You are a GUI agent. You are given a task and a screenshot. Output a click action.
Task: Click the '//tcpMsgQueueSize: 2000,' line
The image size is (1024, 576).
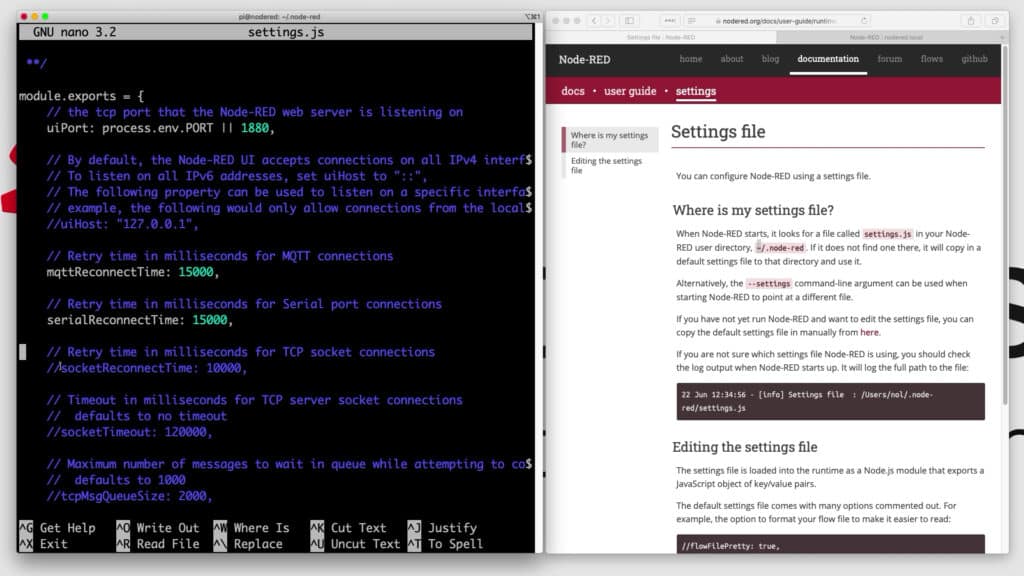(129, 496)
